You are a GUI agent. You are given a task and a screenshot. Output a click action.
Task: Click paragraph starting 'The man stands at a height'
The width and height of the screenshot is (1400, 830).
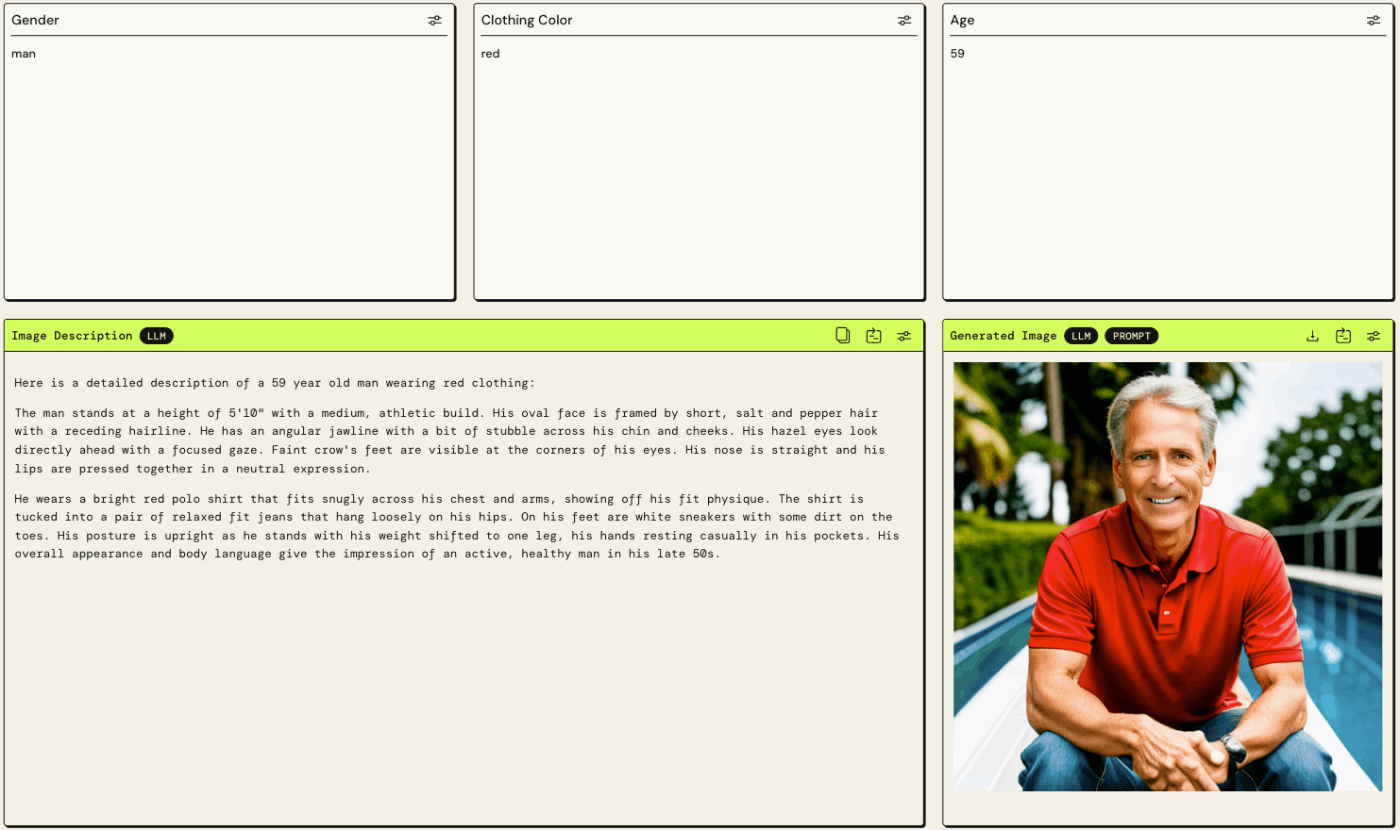click(x=450, y=441)
